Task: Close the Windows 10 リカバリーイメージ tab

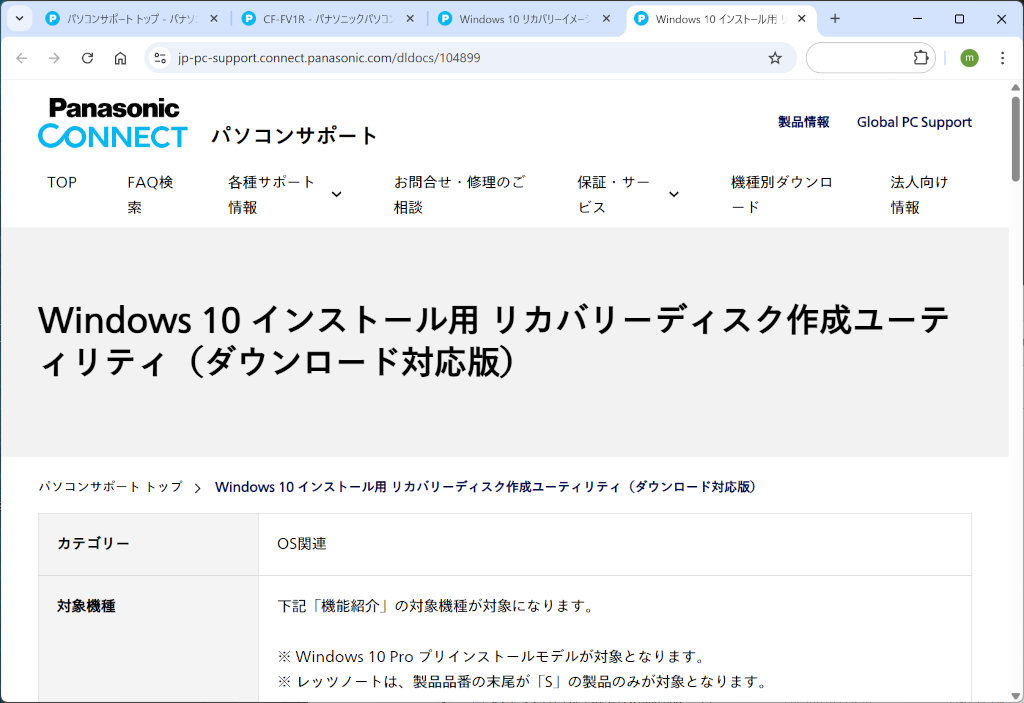Action: click(x=606, y=19)
